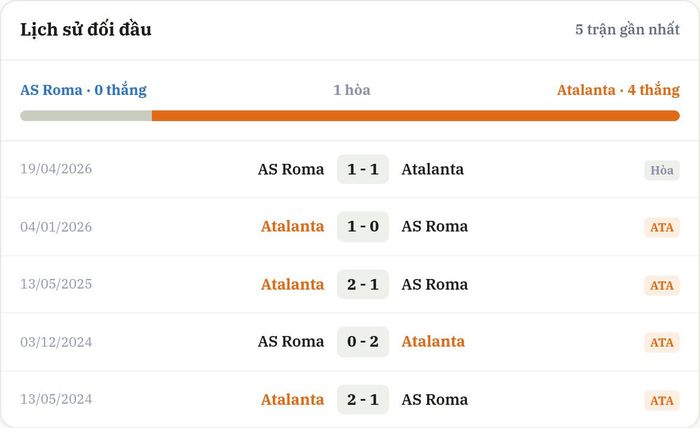Click the orange portion of the win bar
Image resolution: width=700 pixels, height=428 pixels.
pyautogui.click(x=416, y=116)
